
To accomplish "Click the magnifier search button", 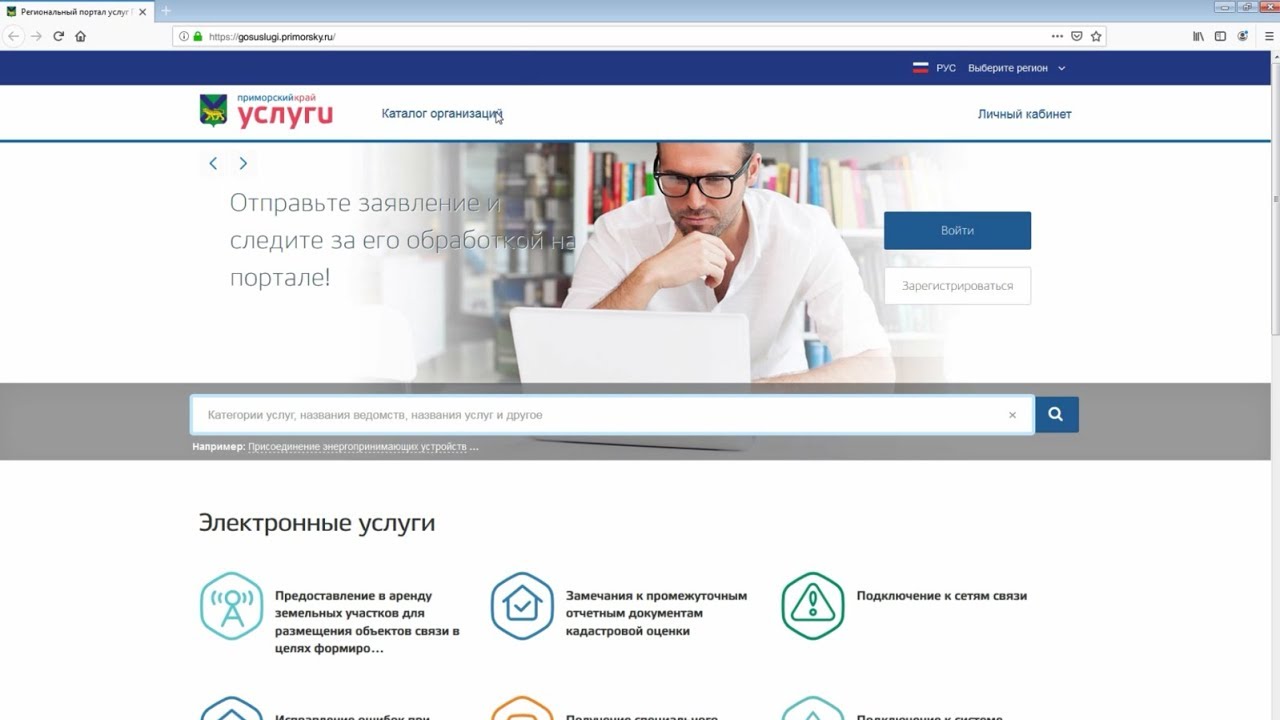I will tap(1057, 414).
